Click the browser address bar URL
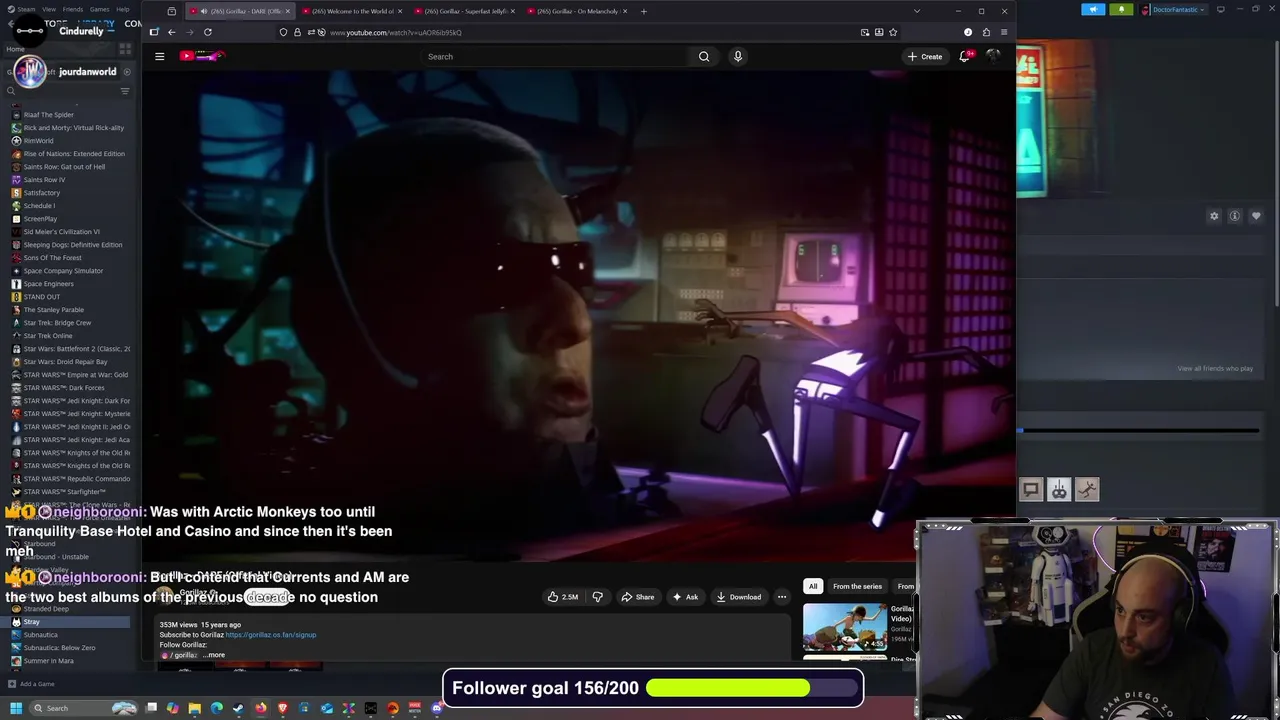Image resolution: width=1280 pixels, height=720 pixels. (396, 32)
